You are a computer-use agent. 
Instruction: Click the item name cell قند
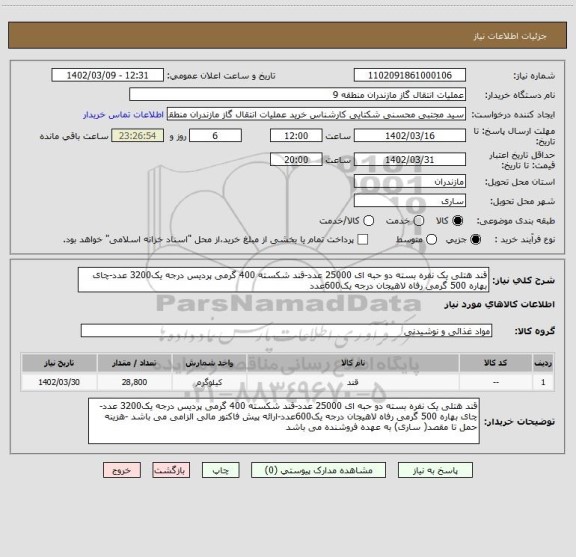point(353,382)
